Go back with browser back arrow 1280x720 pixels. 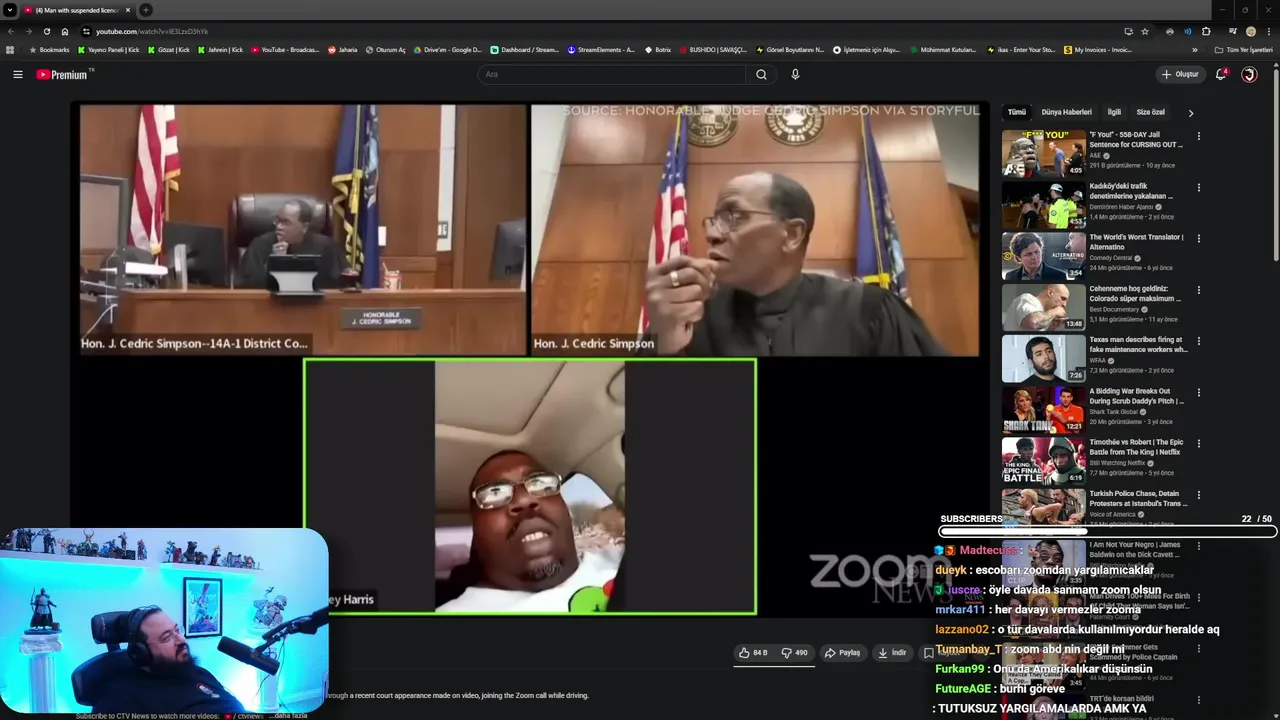[x=11, y=31]
